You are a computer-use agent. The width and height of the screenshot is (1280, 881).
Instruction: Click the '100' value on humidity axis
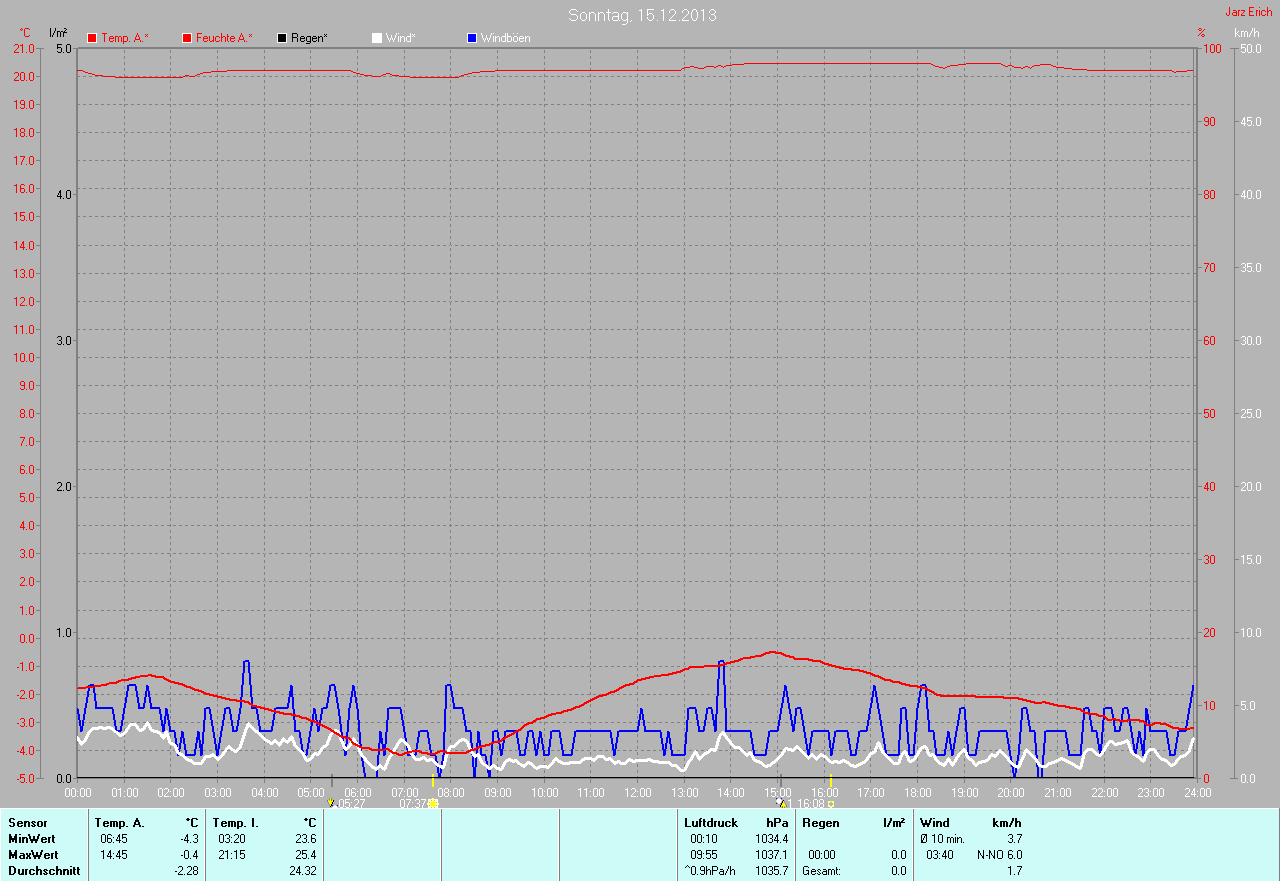point(1211,49)
